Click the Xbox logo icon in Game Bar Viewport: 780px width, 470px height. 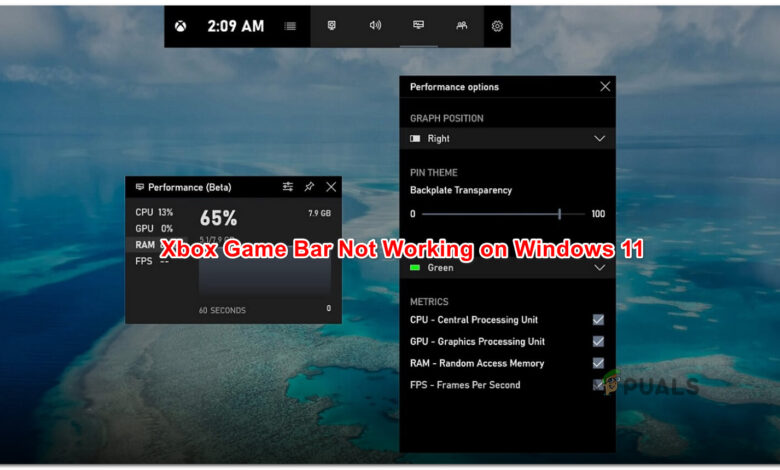(x=181, y=26)
